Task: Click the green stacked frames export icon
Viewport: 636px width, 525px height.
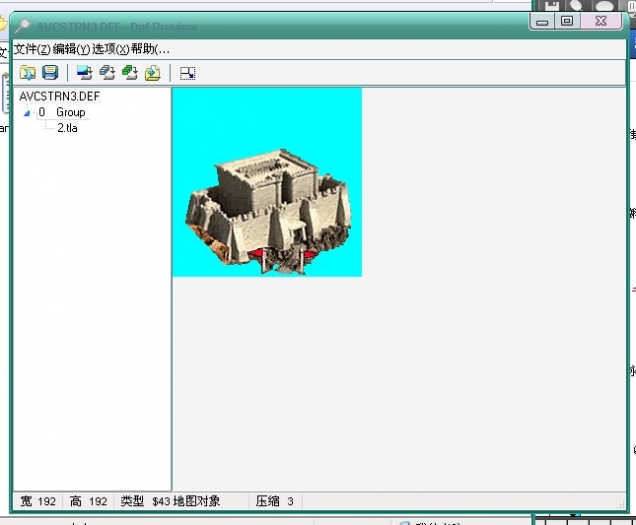Action: tap(129, 72)
